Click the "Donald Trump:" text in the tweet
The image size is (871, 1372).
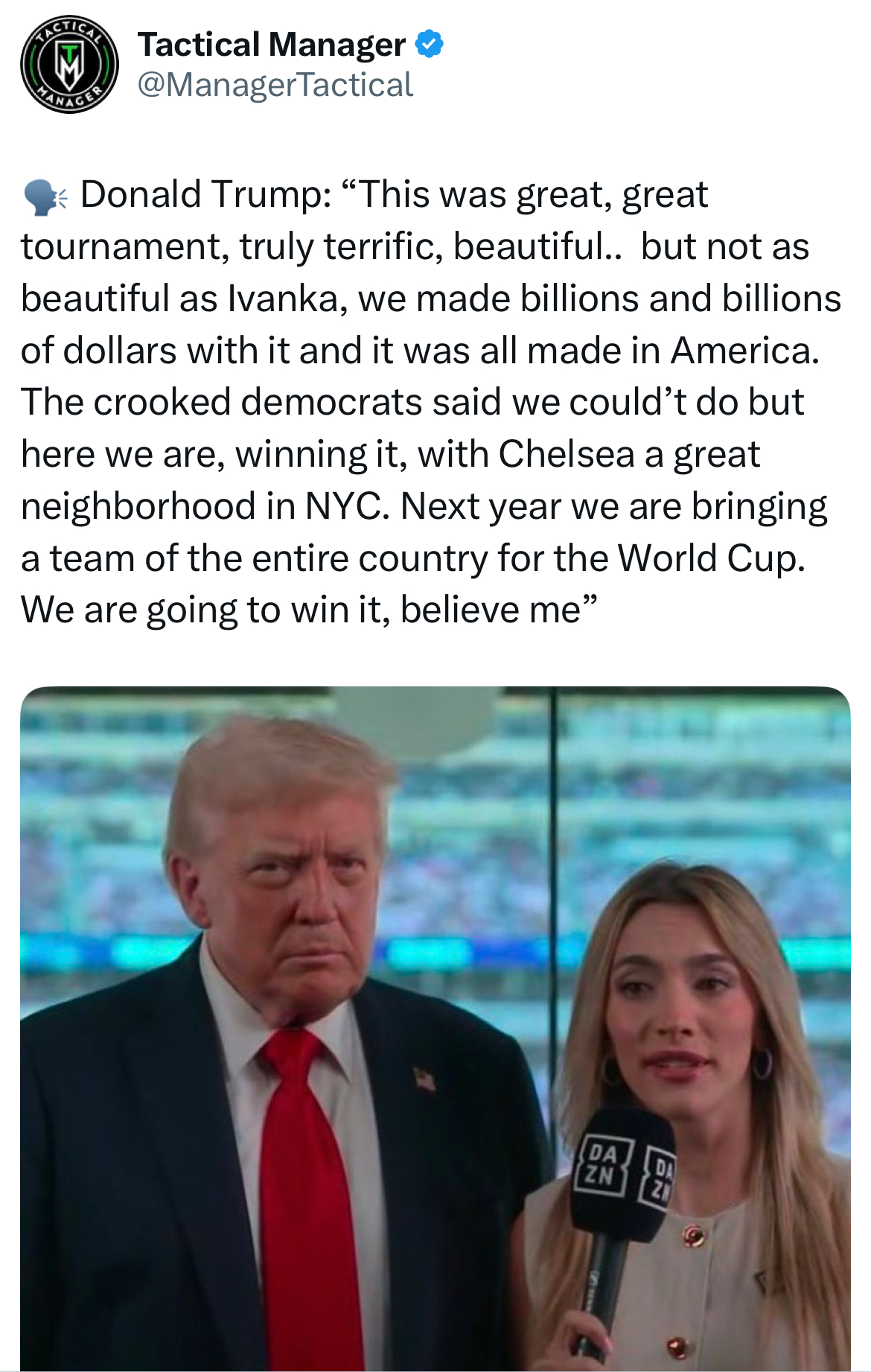tap(206, 195)
